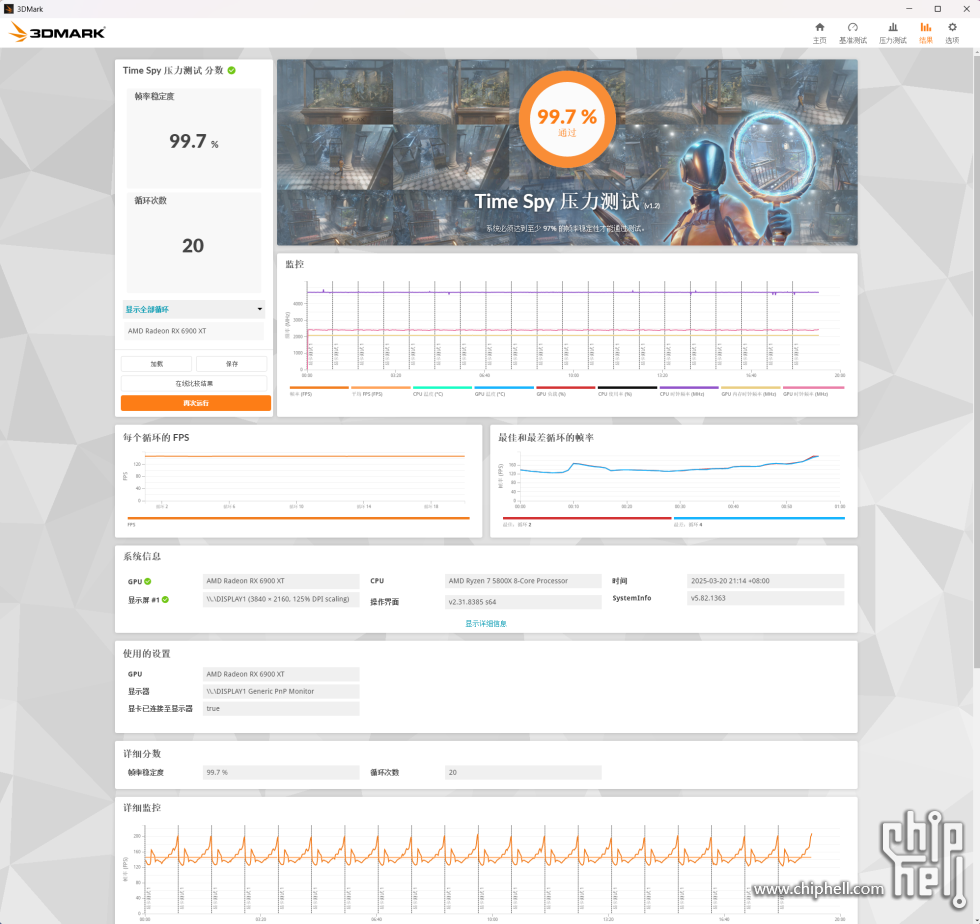The width and height of the screenshot is (980, 924).
Task: Switch to the 结果 results section
Action: pyautogui.click(x=926, y=33)
